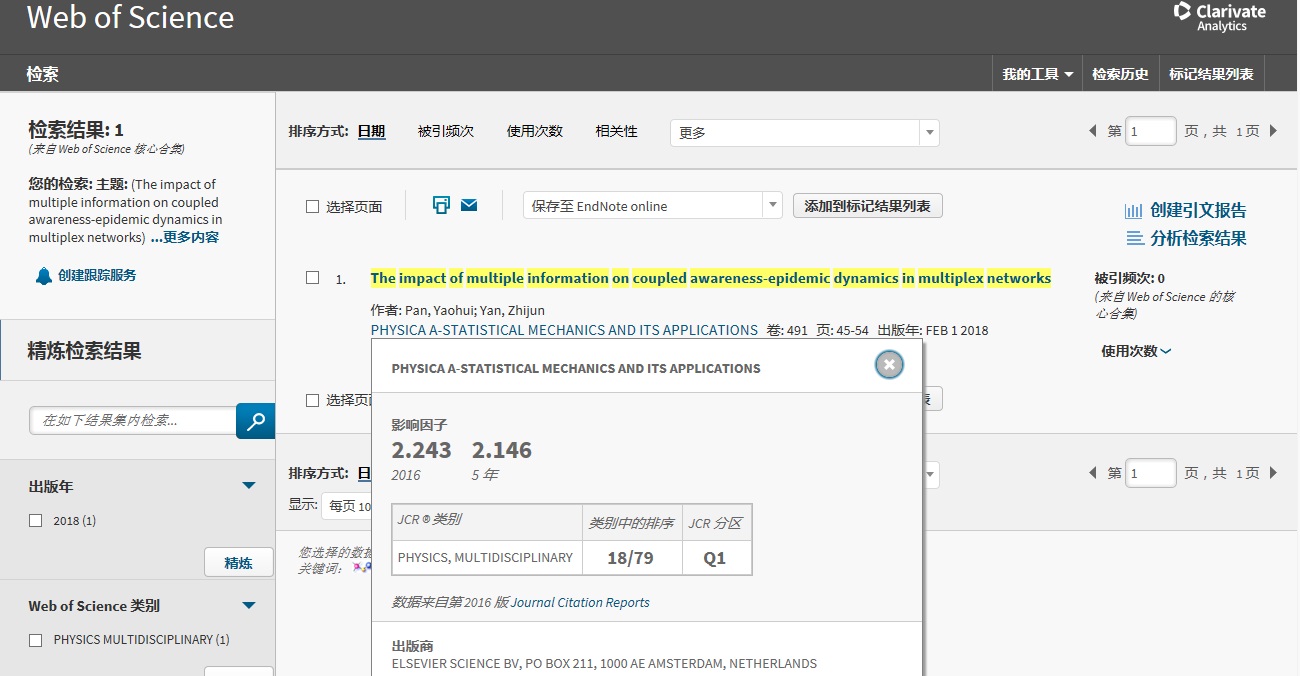This screenshot has height=676, width=1300.
Task: Click the Web of Science header title
Action: 130,17
